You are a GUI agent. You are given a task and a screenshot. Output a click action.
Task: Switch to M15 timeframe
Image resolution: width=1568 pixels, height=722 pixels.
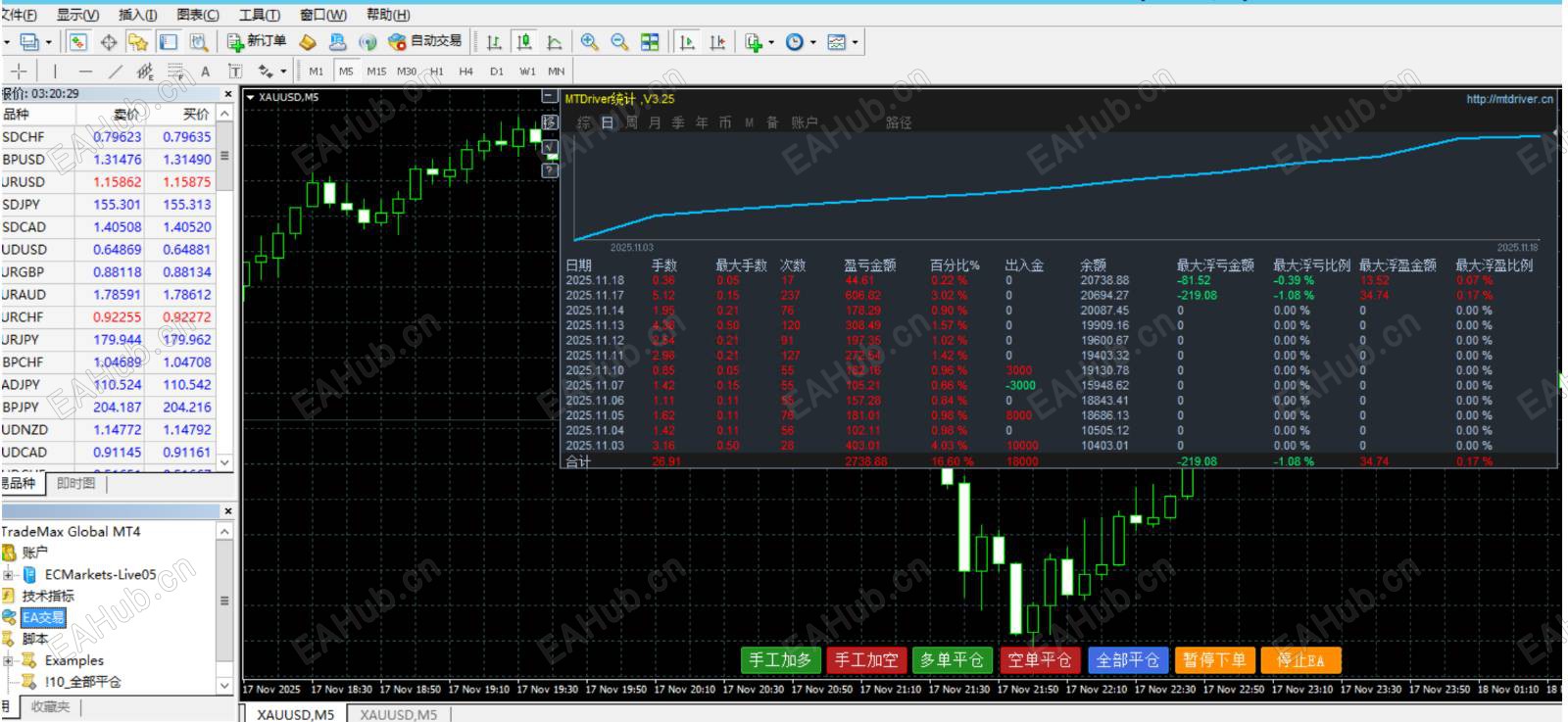(376, 71)
